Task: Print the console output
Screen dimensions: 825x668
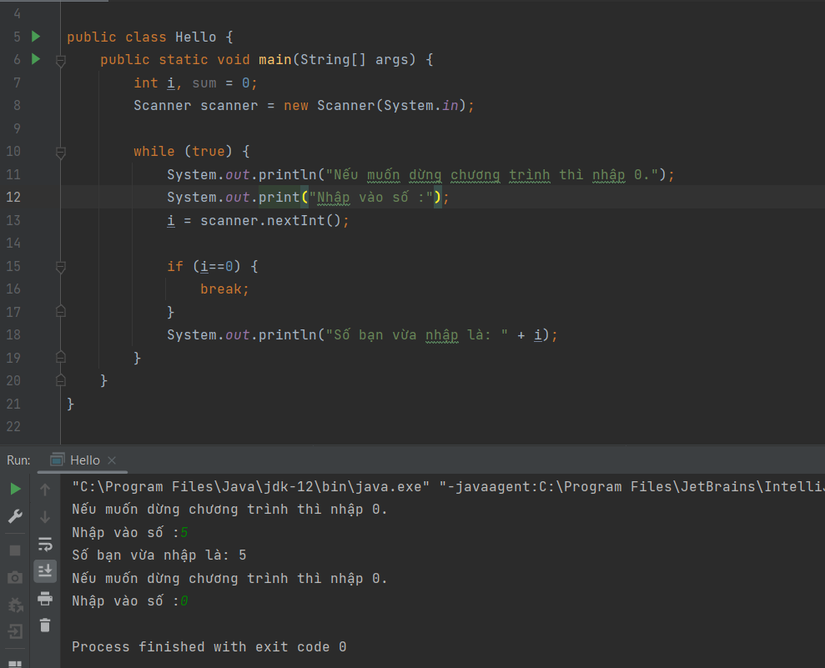Action: 45,598
